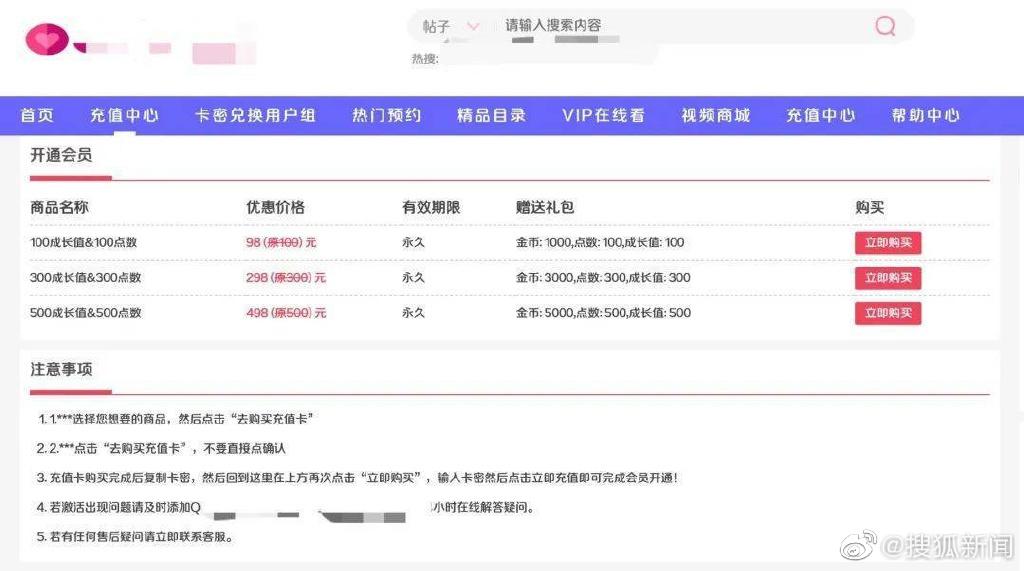The width and height of the screenshot is (1024, 571).
Task: Expand the 帖子 search type dropdown
Action: click(451, 26)
